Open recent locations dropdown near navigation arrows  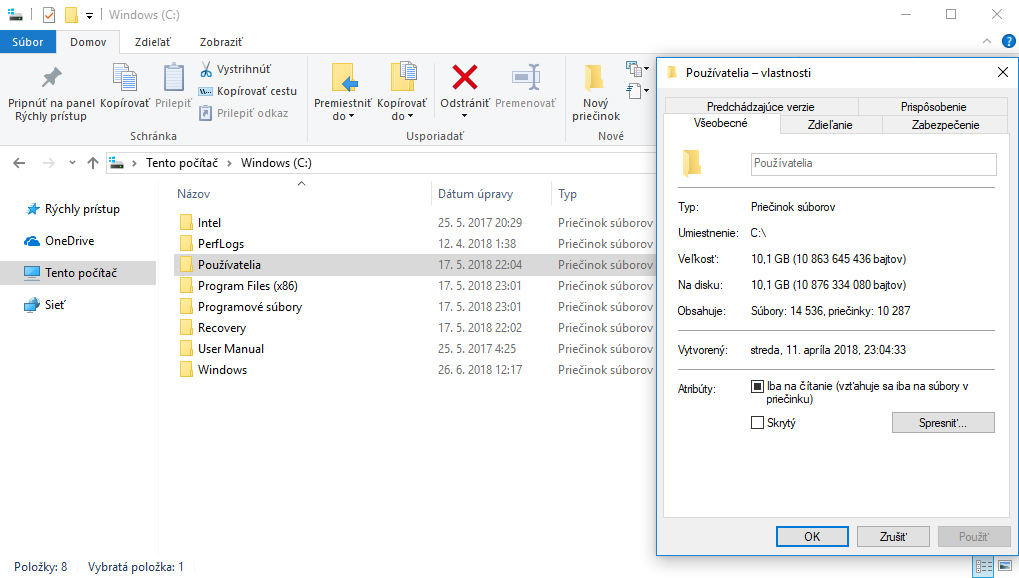(72, 163)
